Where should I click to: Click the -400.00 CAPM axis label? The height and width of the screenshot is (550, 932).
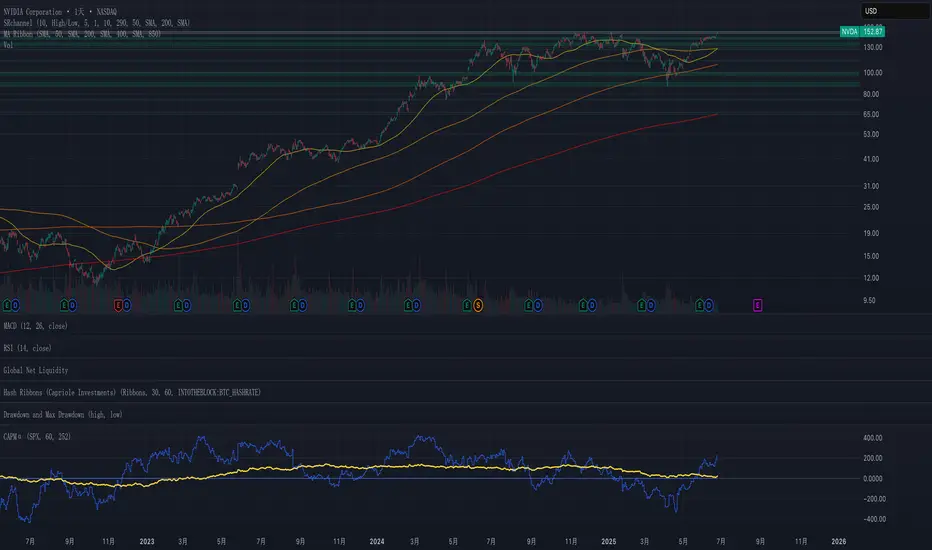tap(873, 519)
